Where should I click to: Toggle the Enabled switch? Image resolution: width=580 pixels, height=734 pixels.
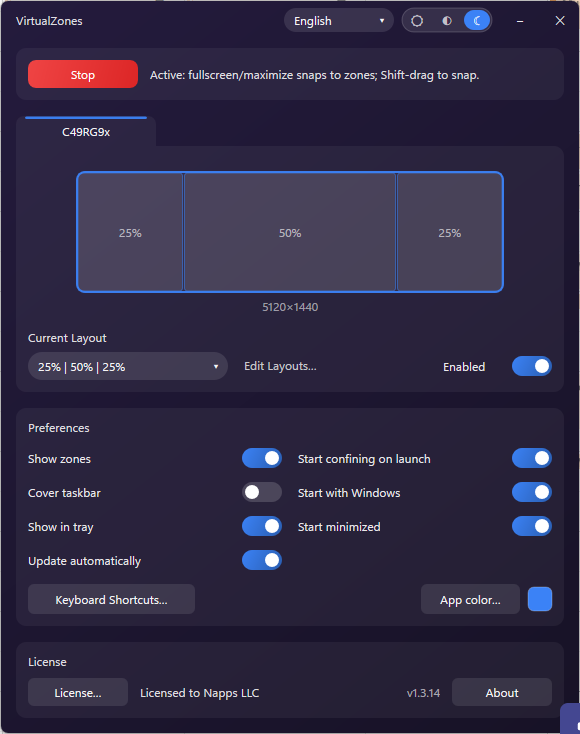531,366
